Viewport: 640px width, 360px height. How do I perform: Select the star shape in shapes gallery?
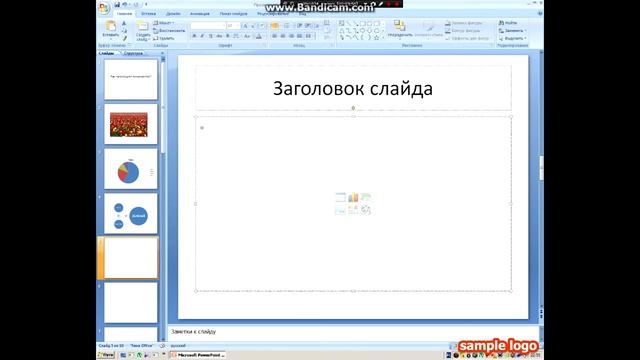point(376,38)
